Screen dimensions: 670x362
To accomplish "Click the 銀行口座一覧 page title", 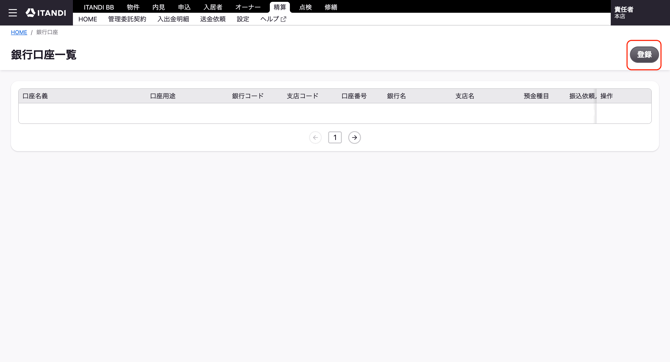I will [x=44, y=55].
